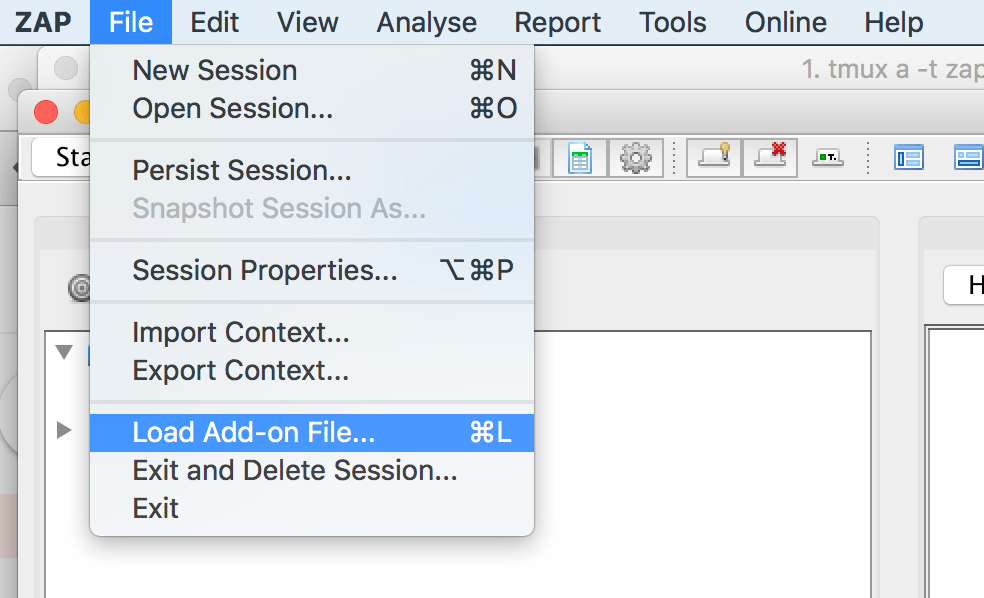984x598 pixels.
Task: Expand the collapsed tree node triangle
Action: (63, 430)
